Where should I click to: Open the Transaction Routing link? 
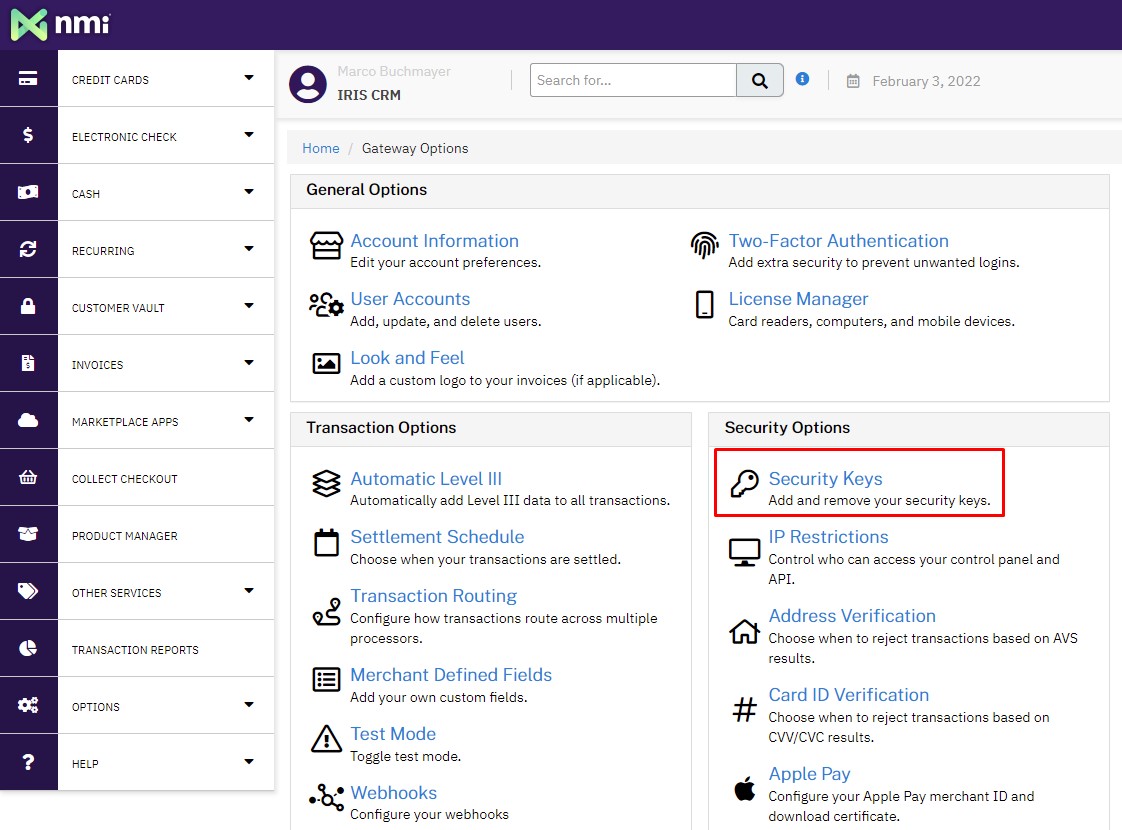pyautogui.click(x=433, y=595)
